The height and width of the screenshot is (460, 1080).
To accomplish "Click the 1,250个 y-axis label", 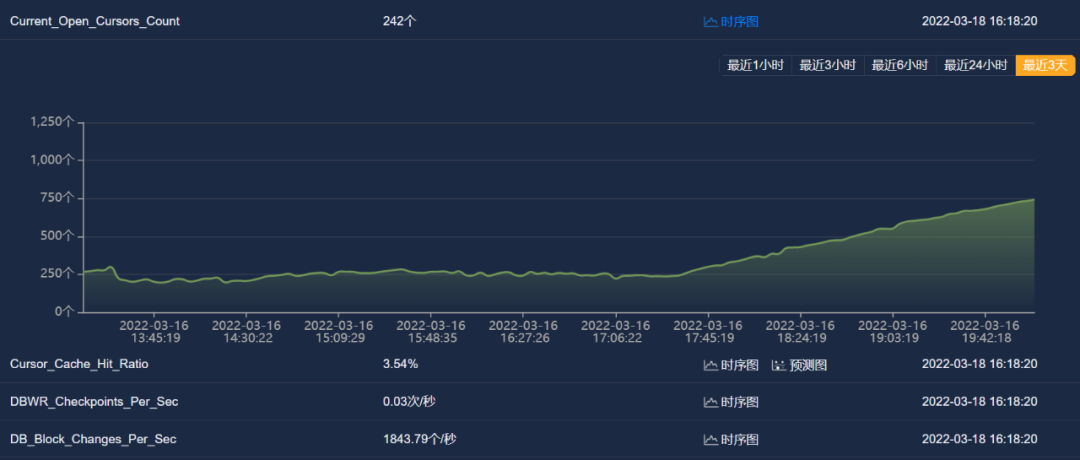I will click(52, 122).
